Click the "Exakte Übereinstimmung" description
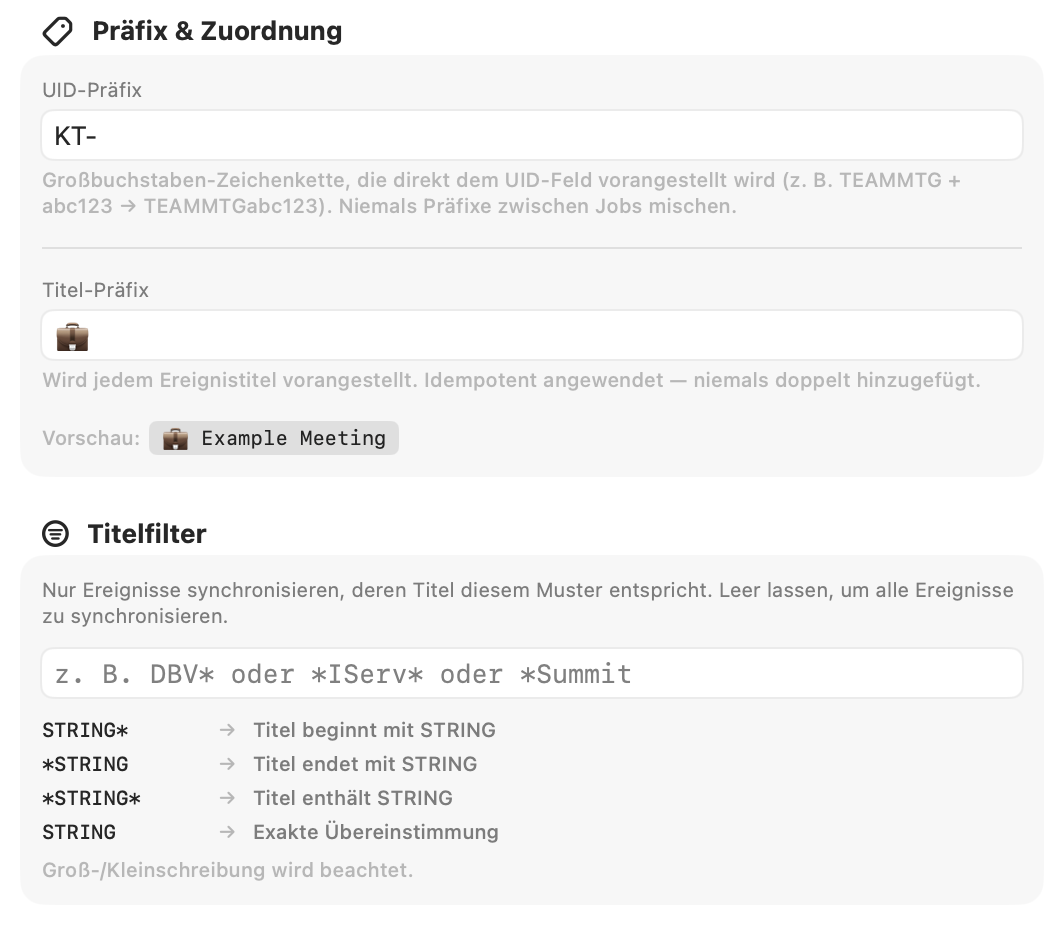Viewport: 1060px width, 936px height. [x=376, y=832]
